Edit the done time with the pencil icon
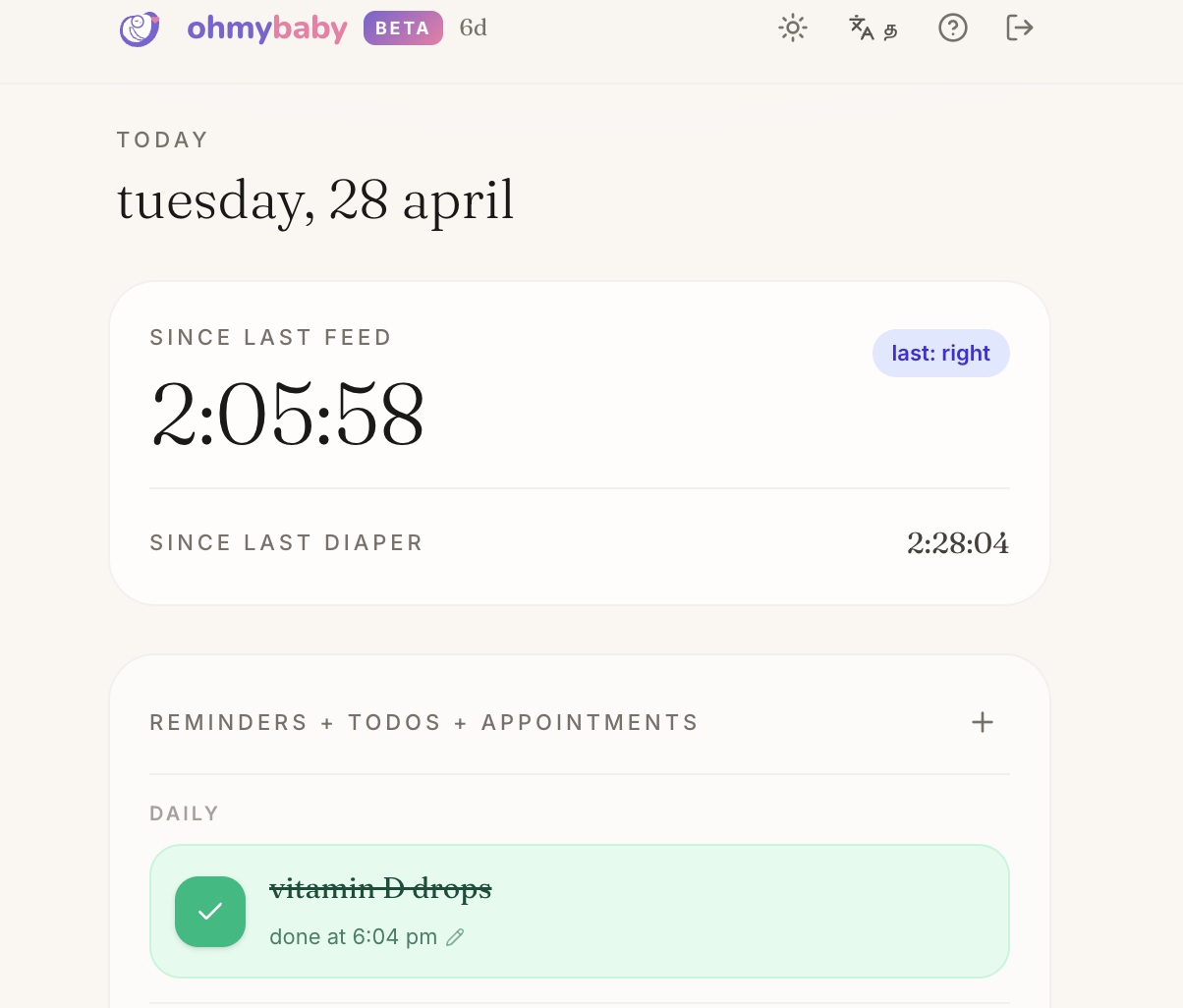Image resolution: width=1183 pixels, height=1008 pixels. click(x=455, y=937)
